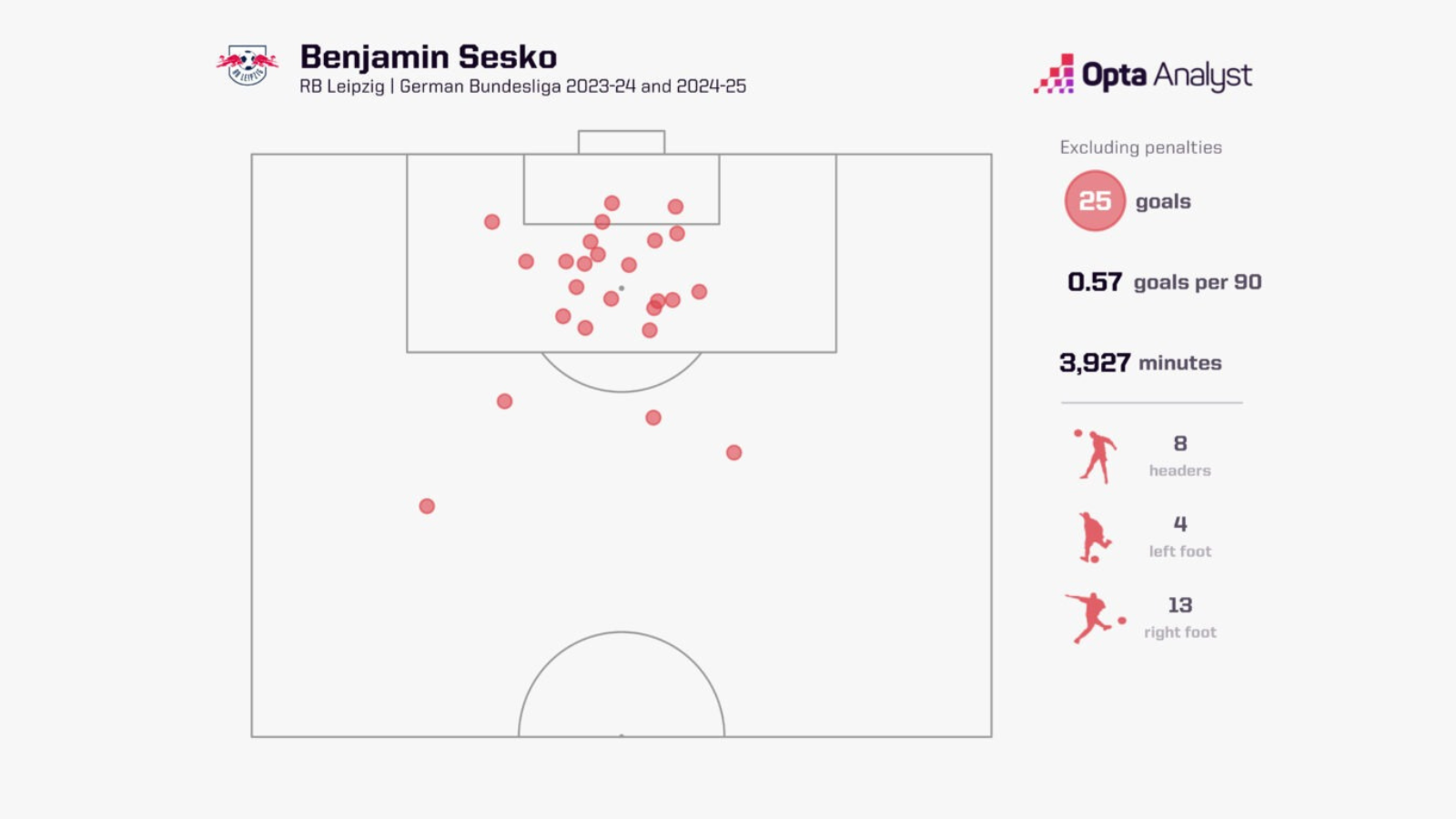Select the right foot player silhouette icon
The height and width of the screenshot is (819, 1456).
pyautogui.click(x=1095, y=618)
